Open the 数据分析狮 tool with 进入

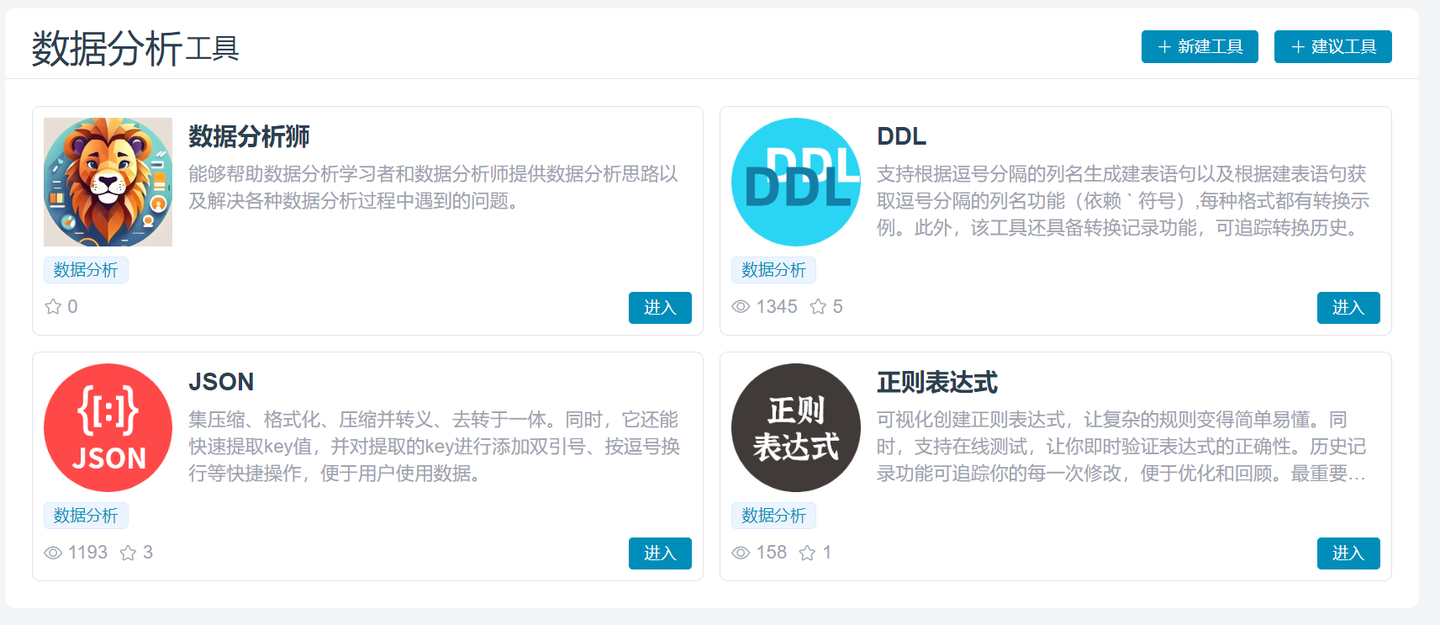pos(660,308)
